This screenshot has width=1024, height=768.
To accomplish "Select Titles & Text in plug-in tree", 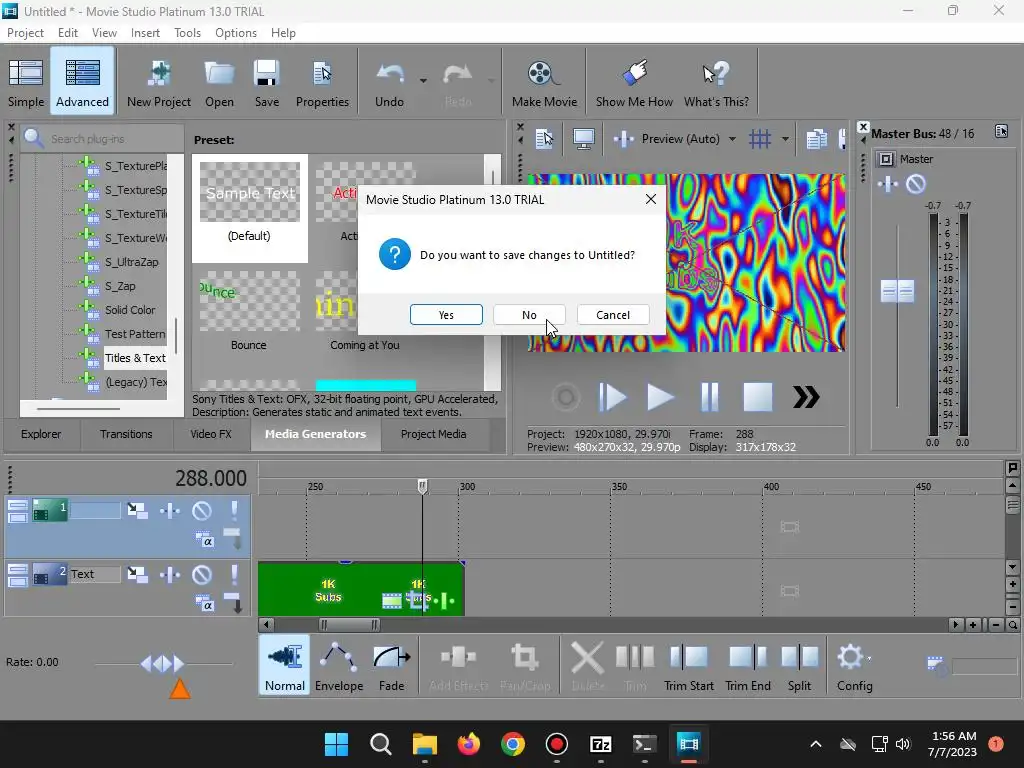I will pyautogui.click(x=135, y=358).
